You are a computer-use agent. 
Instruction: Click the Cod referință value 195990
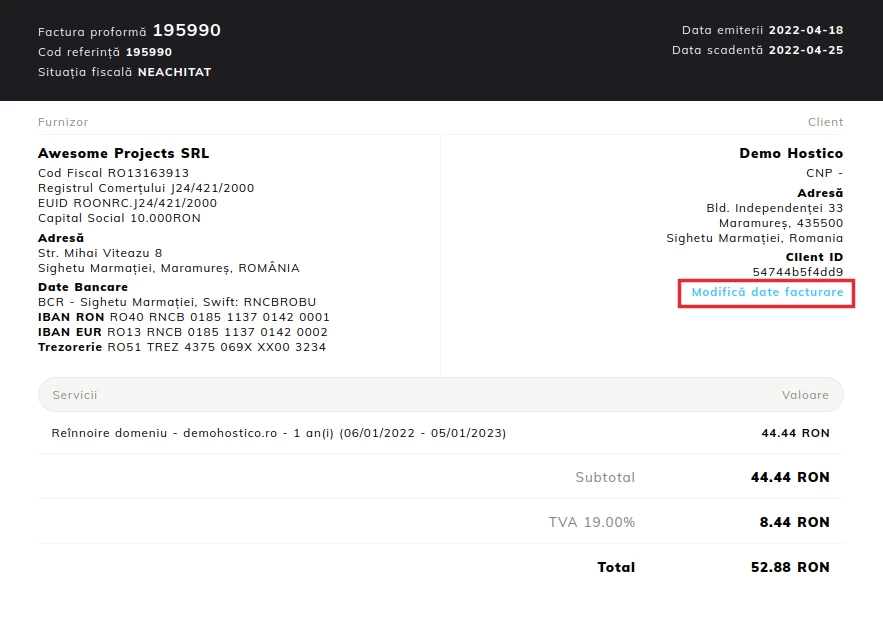[149, 51]
